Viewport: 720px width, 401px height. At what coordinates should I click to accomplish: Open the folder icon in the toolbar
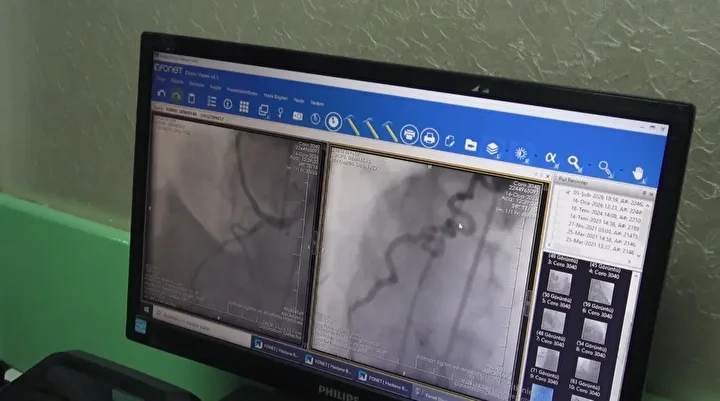[x=471, y=143]
